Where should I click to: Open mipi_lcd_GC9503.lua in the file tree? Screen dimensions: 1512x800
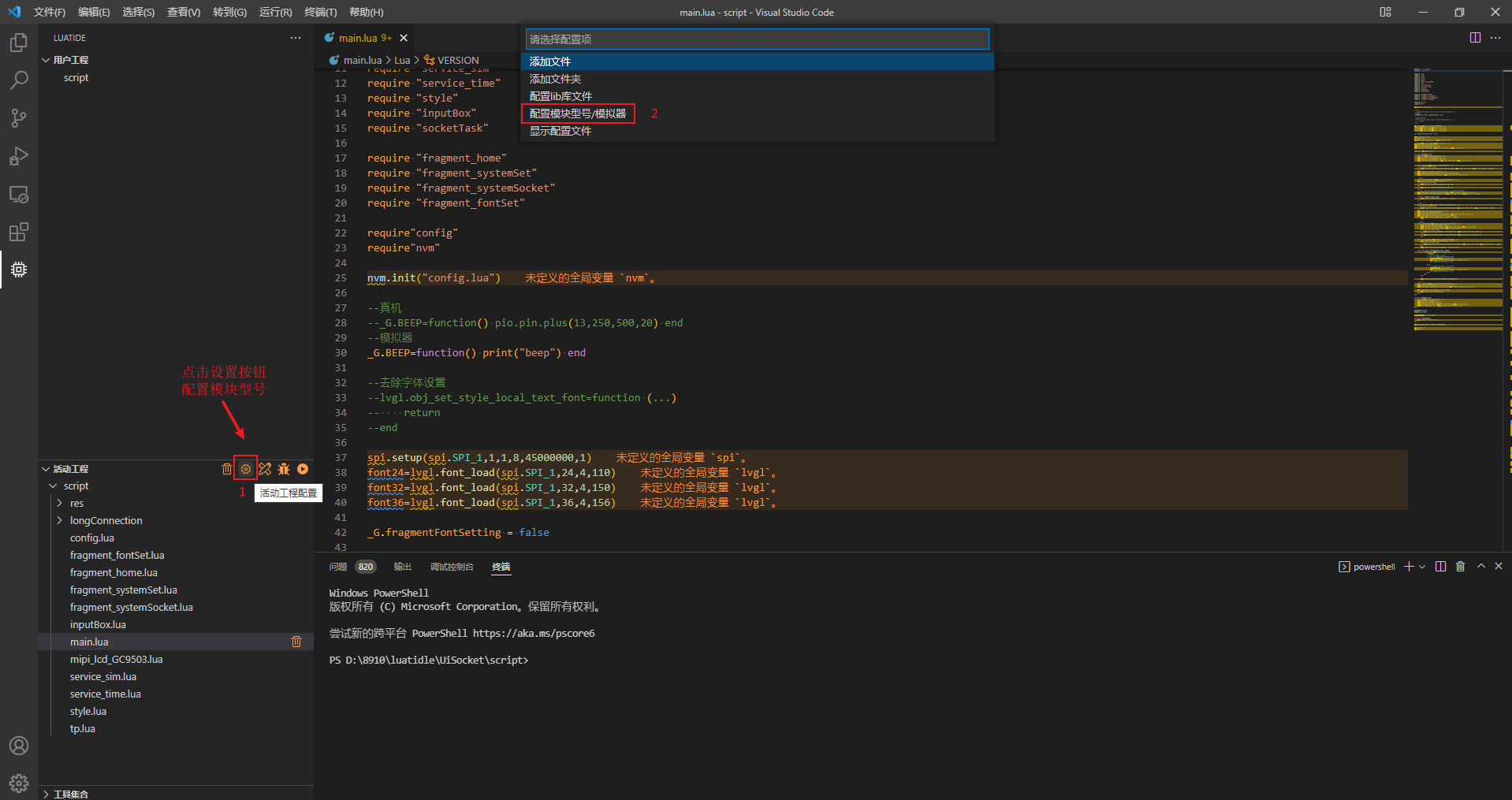tap(116, 660)
